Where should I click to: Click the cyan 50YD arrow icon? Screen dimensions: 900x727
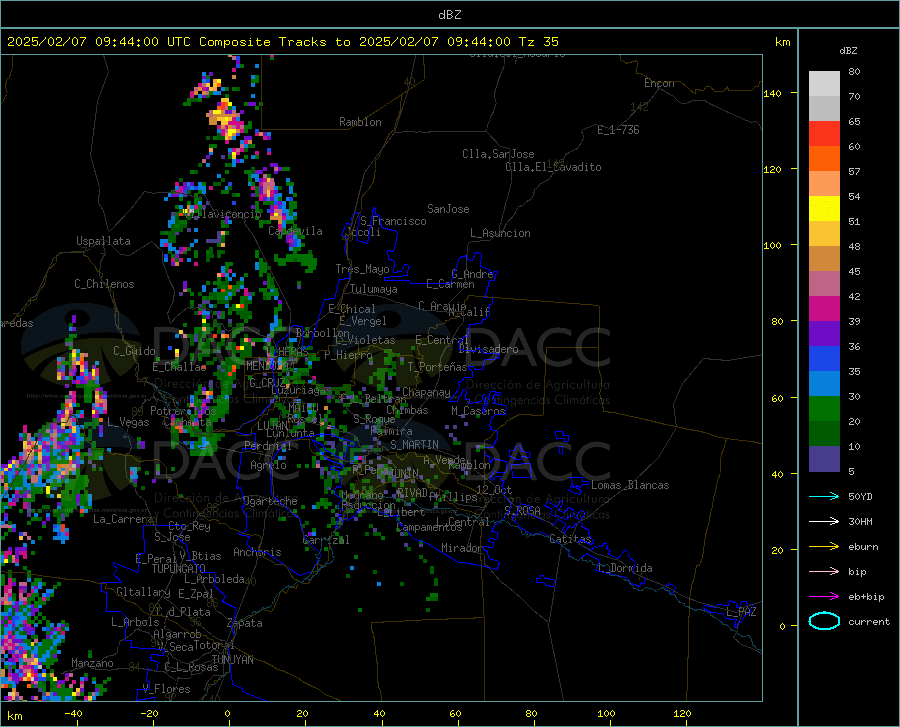click(824, 496)
